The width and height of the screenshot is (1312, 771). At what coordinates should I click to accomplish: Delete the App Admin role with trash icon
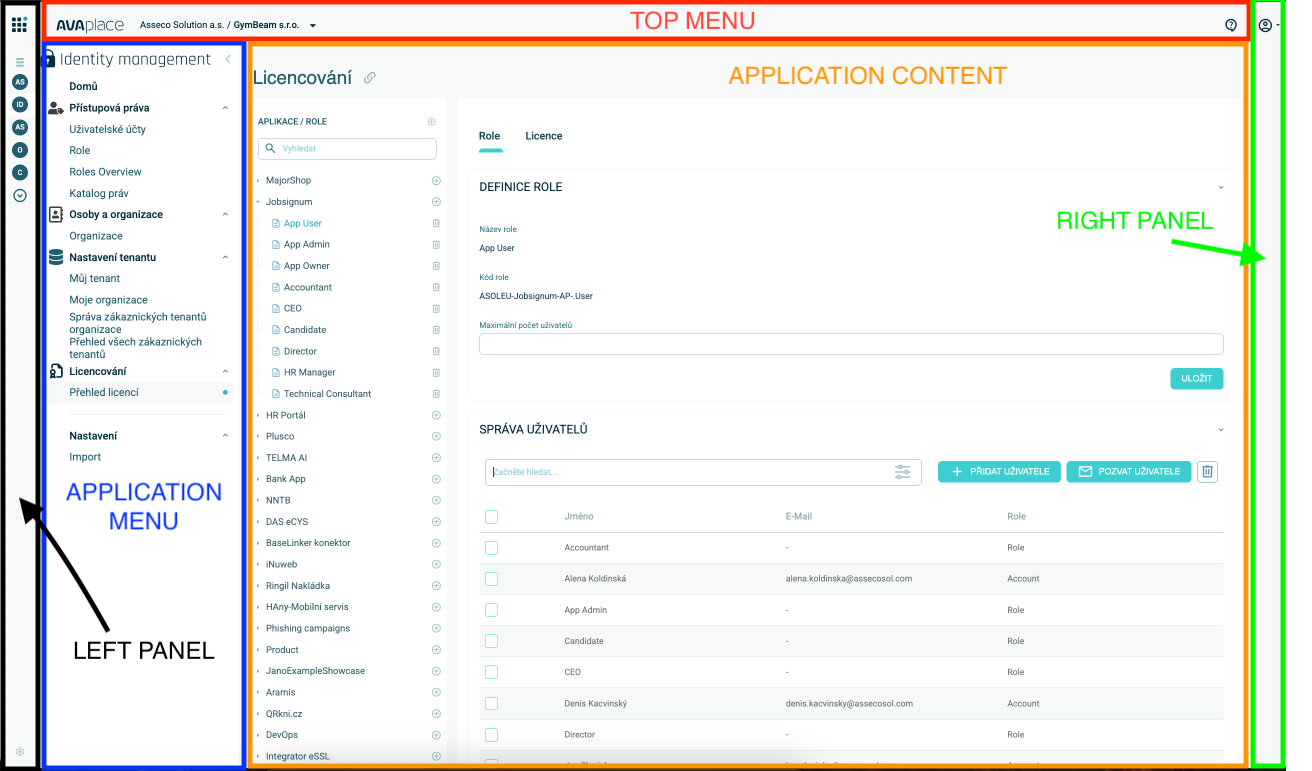[436, 245]
